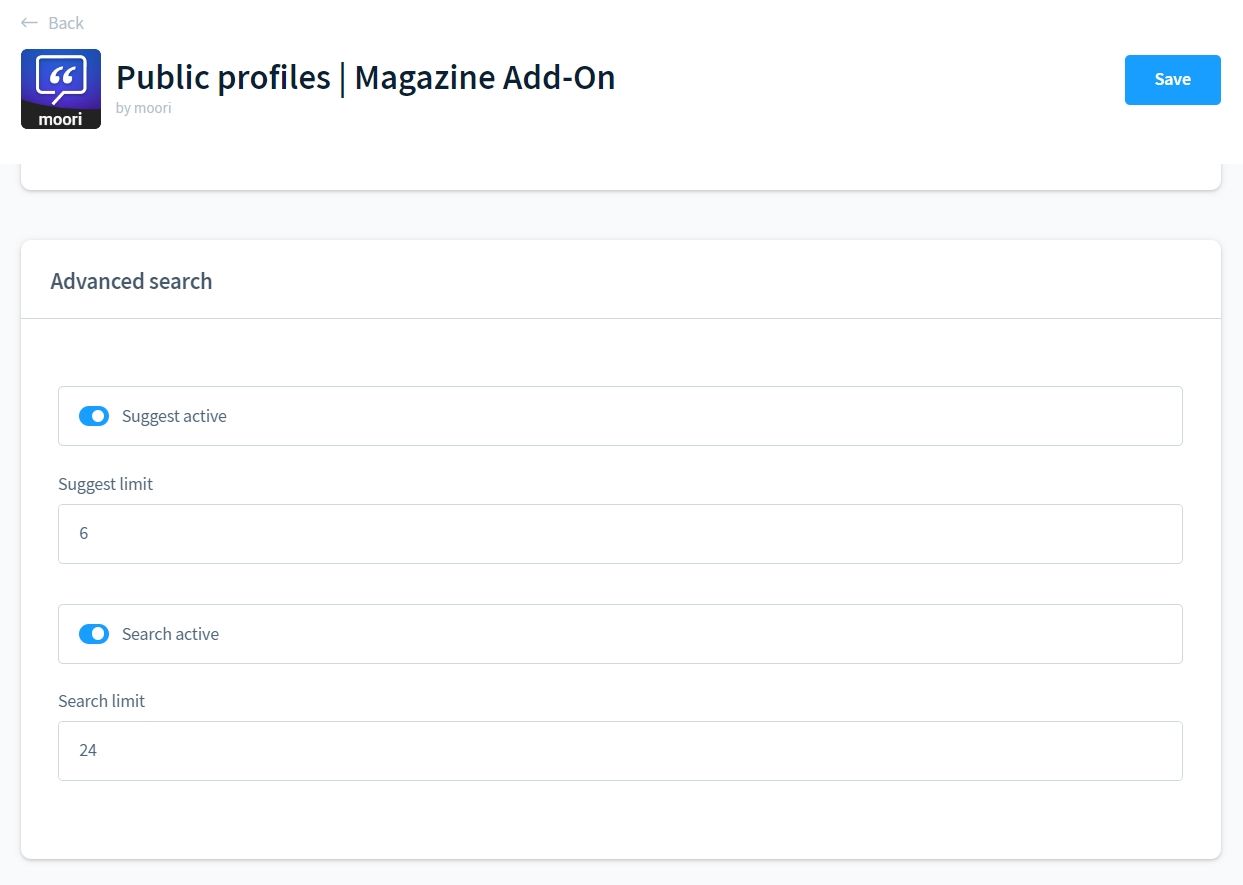Click the value 24 in Search limit
Image resolution: width=1243 pixels, height=885 pixels.
tap(88, 751)
